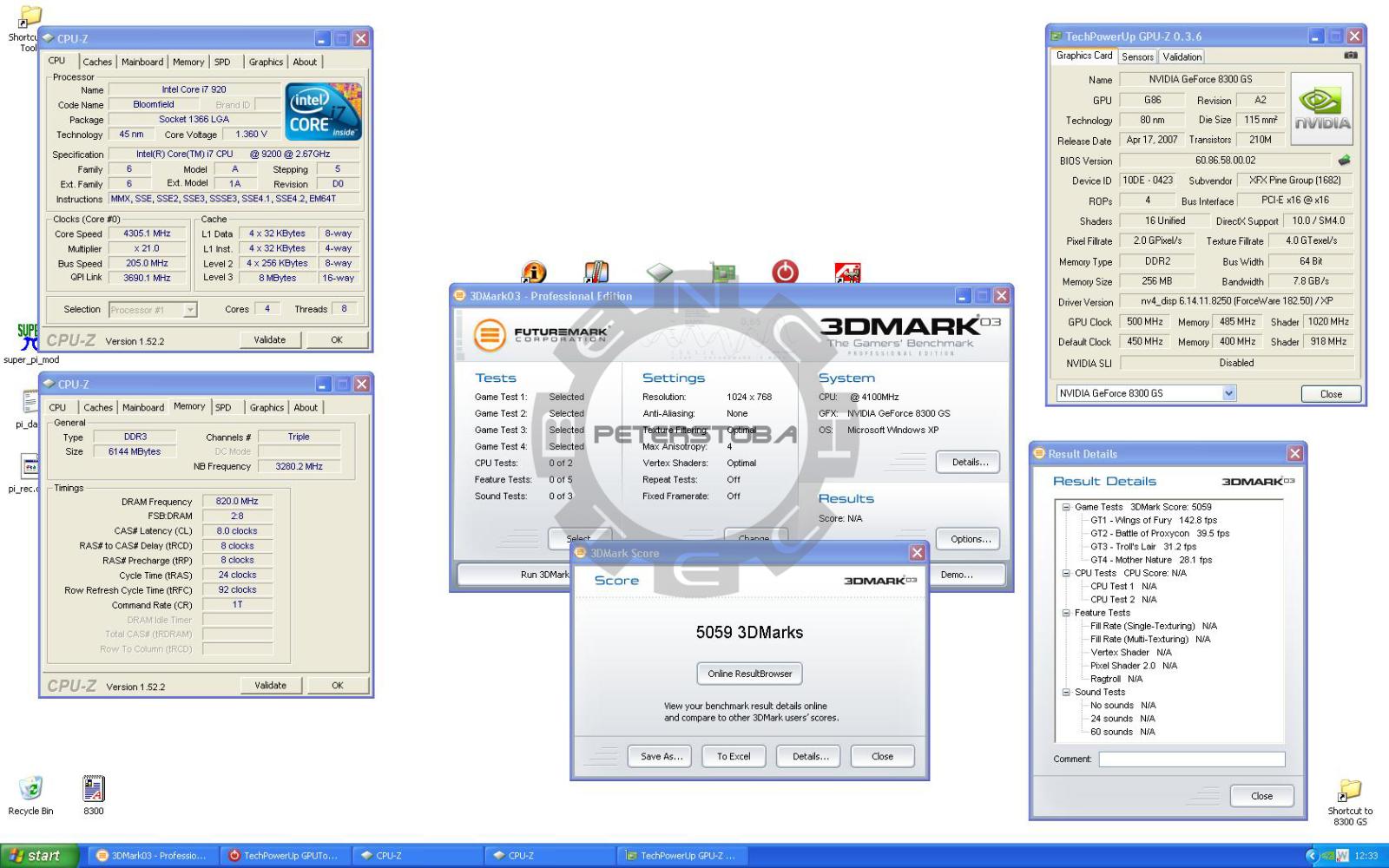Screen dimensions: 1389x868
Task: Click Close button in GPU-Z window
Action: (1331, 394)
